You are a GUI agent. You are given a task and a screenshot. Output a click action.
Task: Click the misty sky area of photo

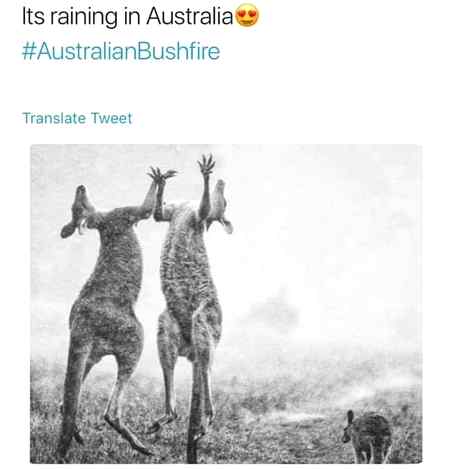coord(317,217)
